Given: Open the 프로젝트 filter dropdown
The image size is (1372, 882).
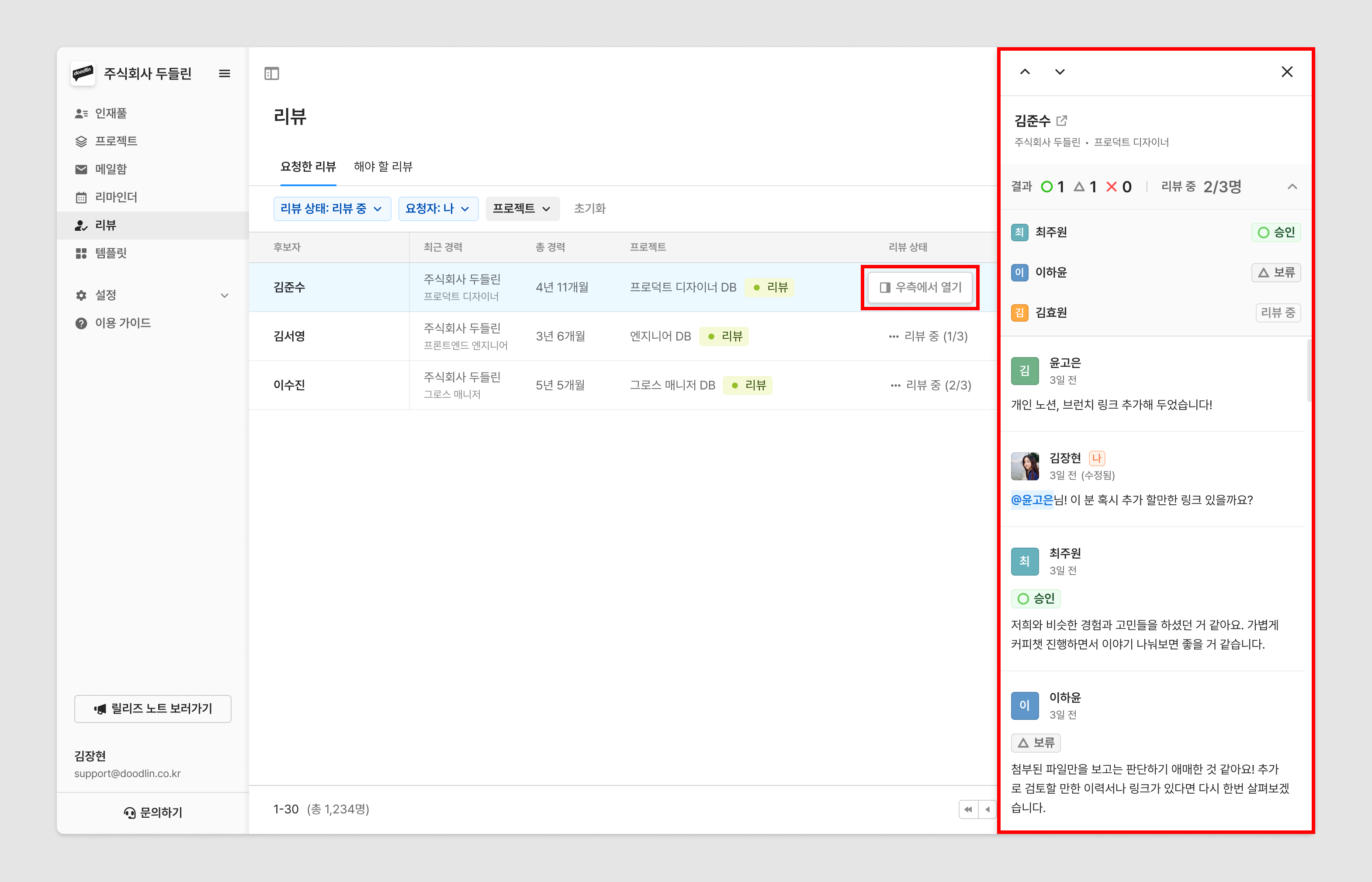Looking at the screenshot, I should coord(521,208).
